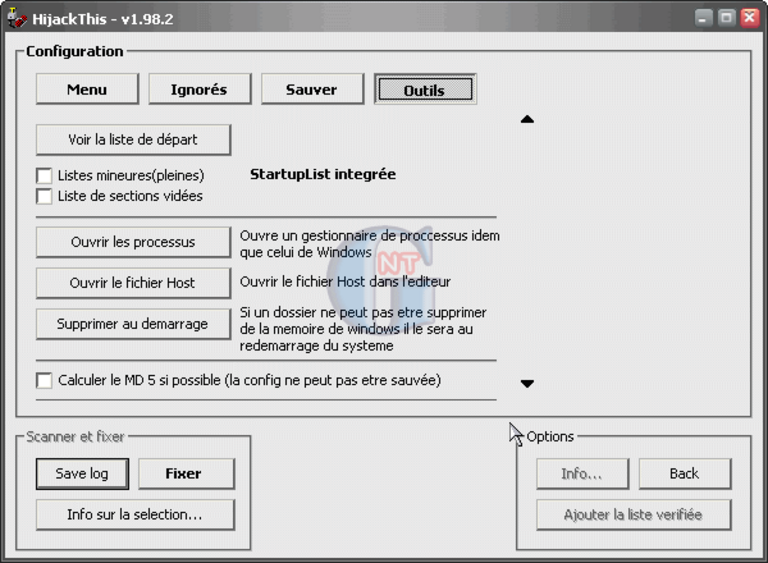Click the 'Ouvre un gestionnaire de proccessus' description
Screen dimensions: 768x563
[370, 244]
